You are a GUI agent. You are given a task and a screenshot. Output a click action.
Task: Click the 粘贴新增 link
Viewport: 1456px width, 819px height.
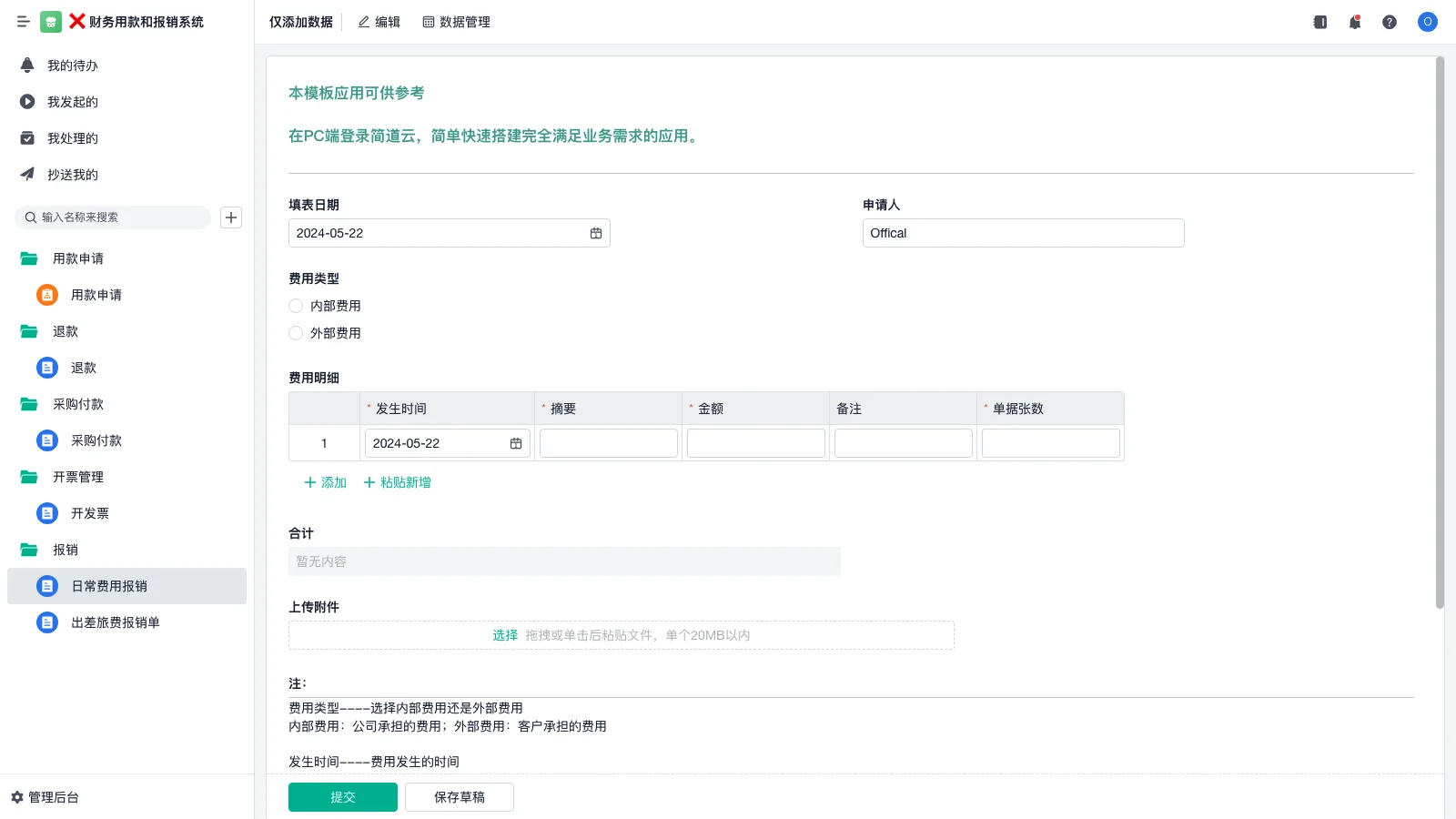click(398, 482)
